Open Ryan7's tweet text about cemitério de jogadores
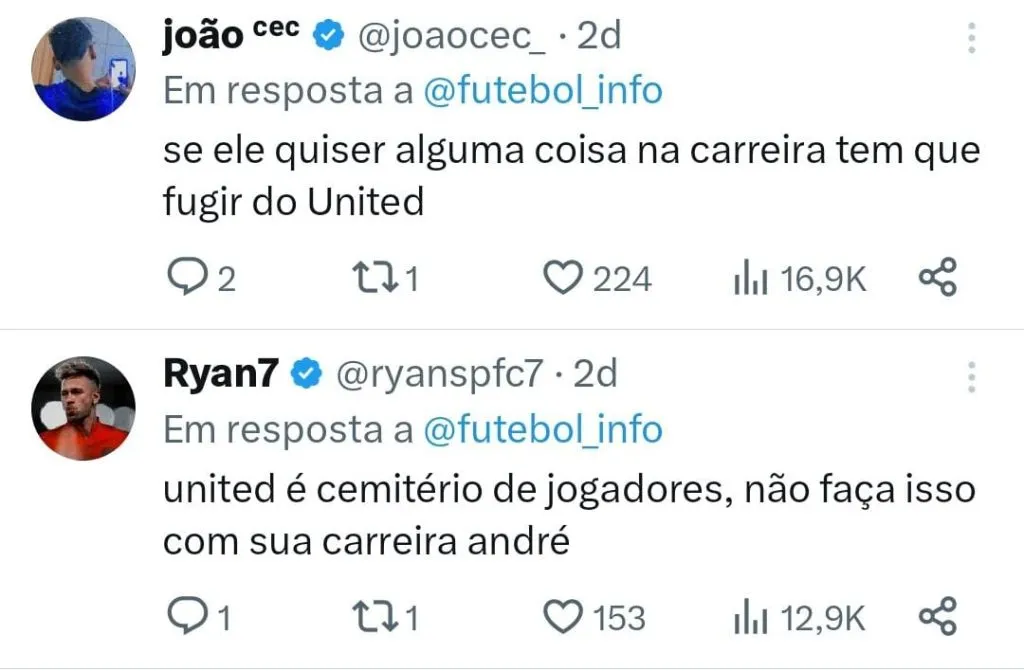Image resolution: width=1024 pixels, height=671 pixels. pos(568,516)
